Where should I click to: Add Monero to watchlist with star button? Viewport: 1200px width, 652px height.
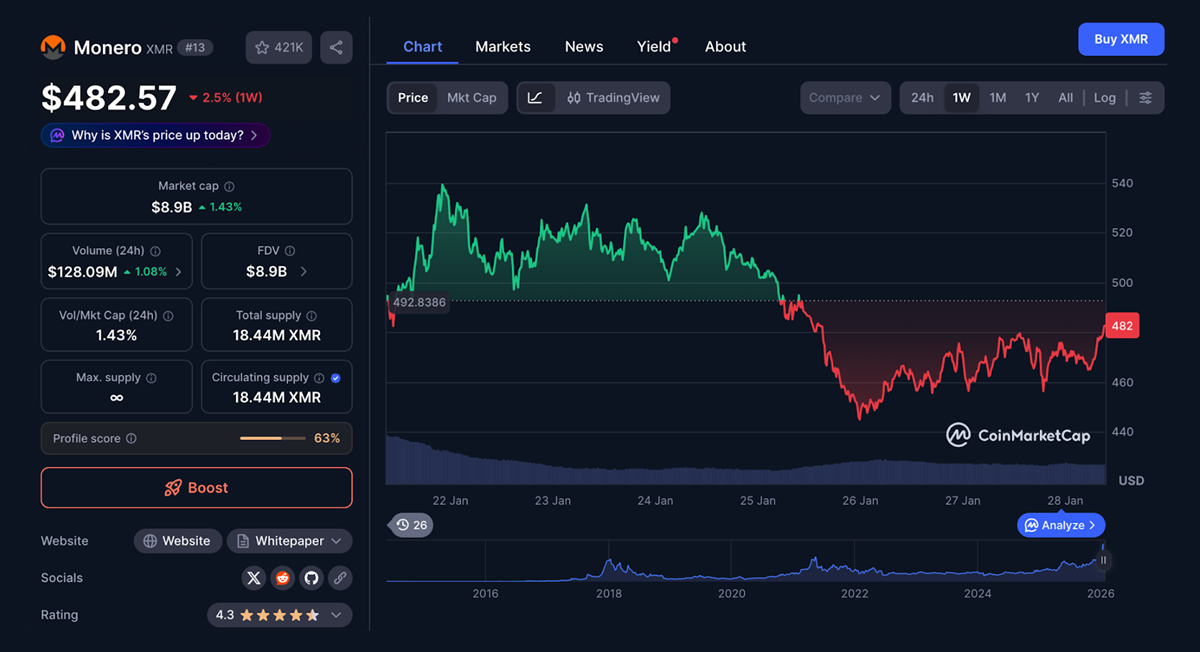(x=279, y=47)
